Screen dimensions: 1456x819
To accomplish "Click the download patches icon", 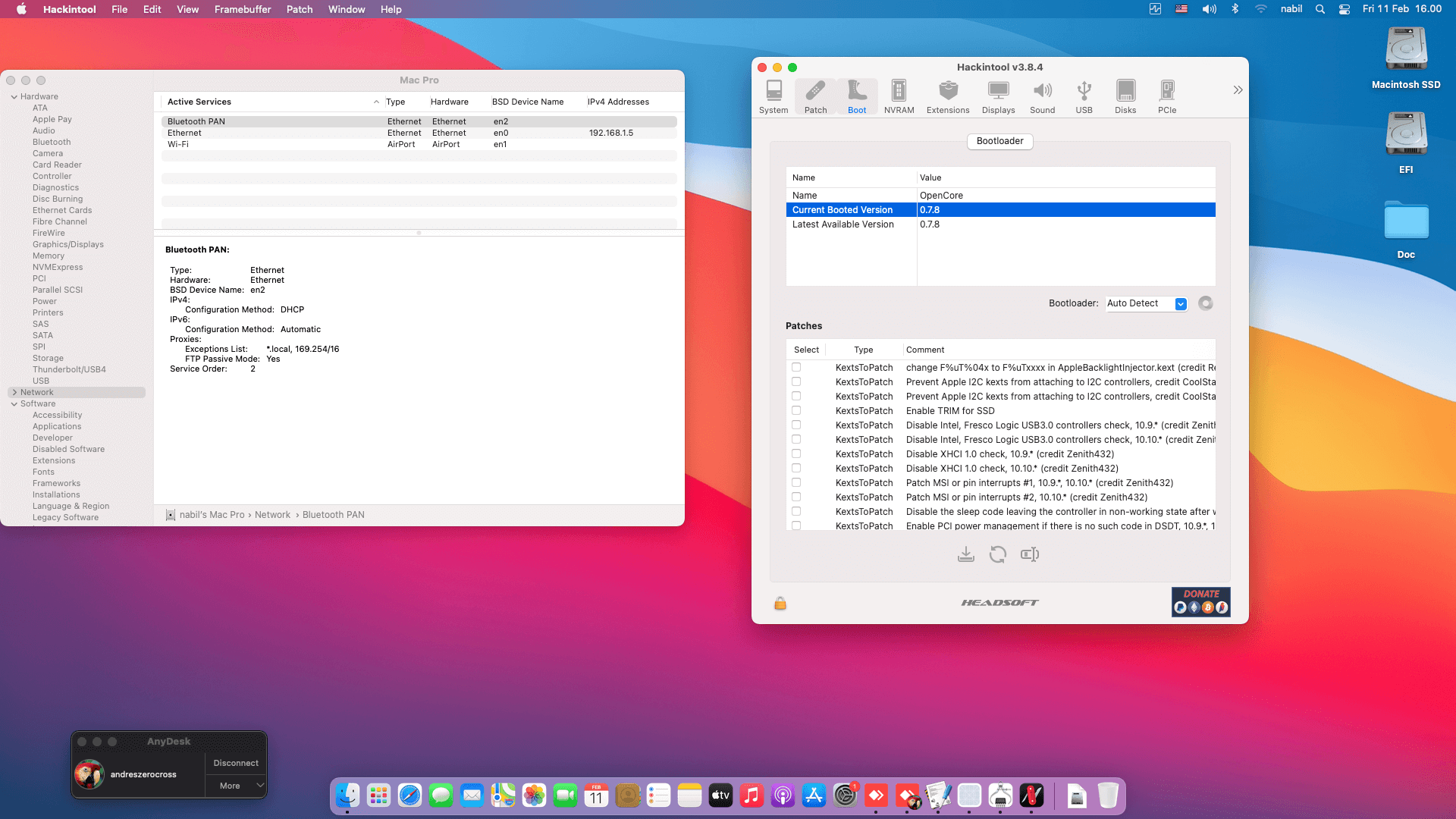I will 965,555.
